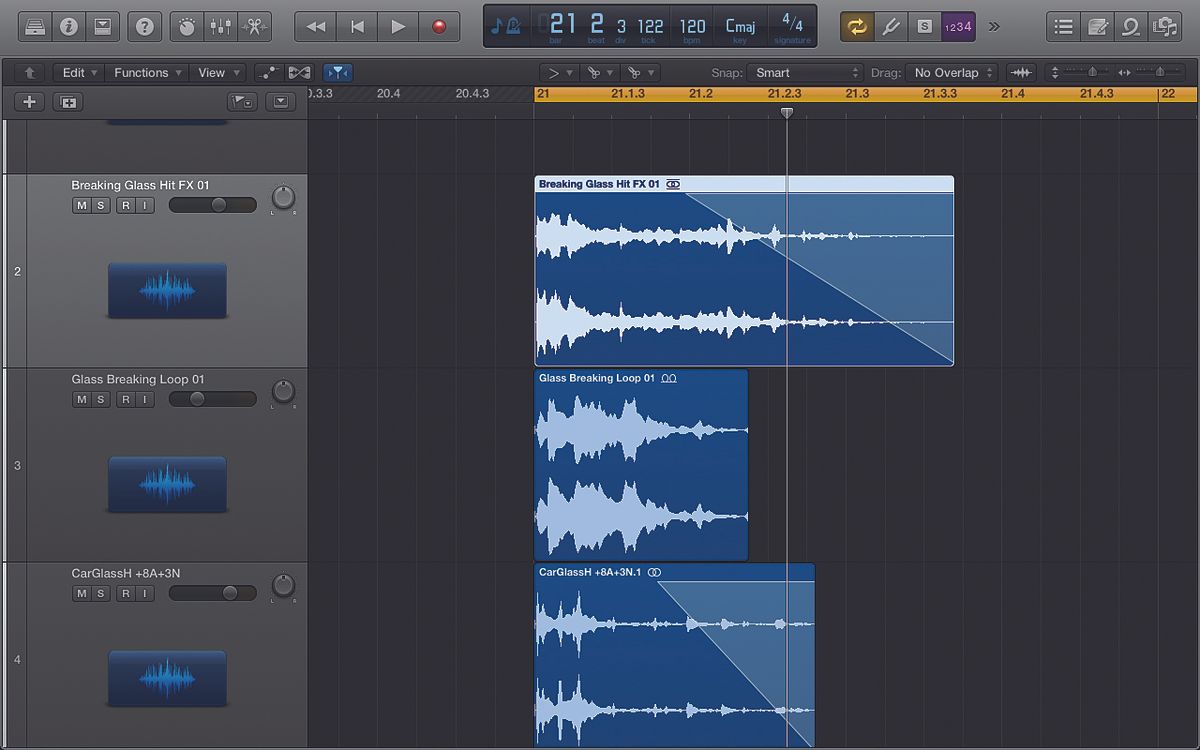Open the Smart Controls panel

(x=185, y=25)
